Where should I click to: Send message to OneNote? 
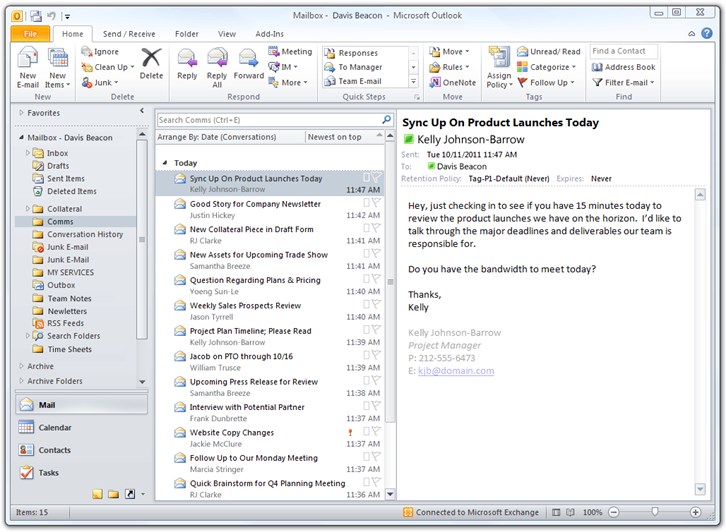coord(452,82)
